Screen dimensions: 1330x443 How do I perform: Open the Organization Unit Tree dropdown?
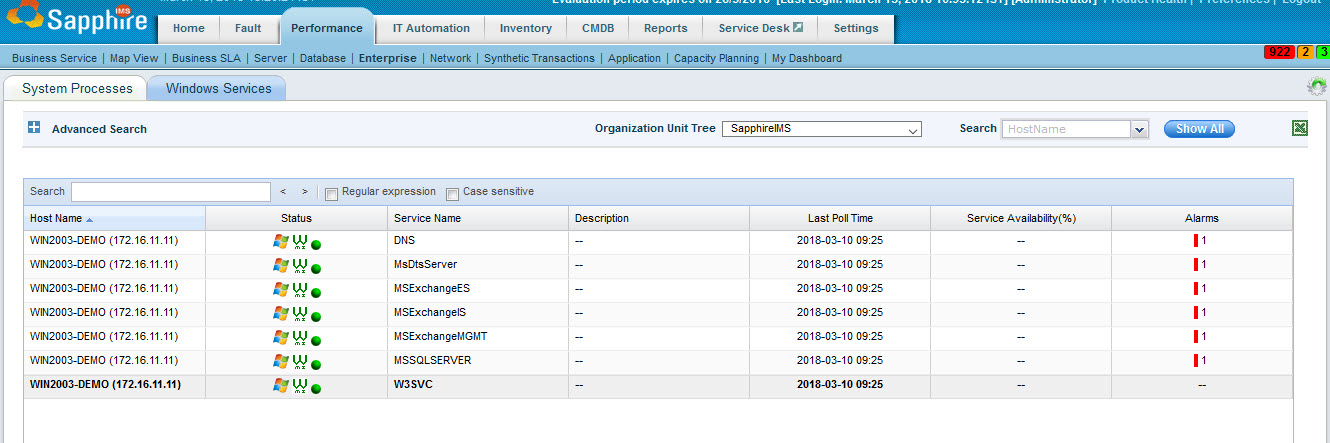(822, 129)
